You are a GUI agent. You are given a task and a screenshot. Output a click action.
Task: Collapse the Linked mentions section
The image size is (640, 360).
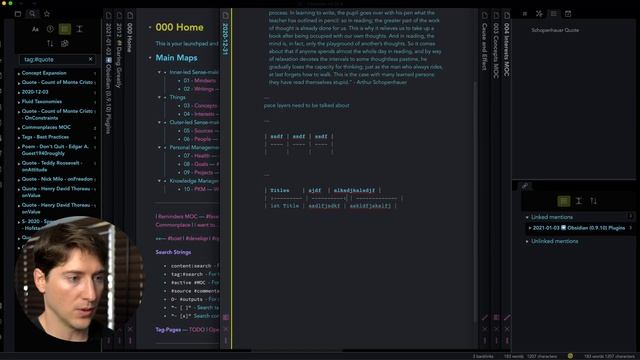click(527, 217)
